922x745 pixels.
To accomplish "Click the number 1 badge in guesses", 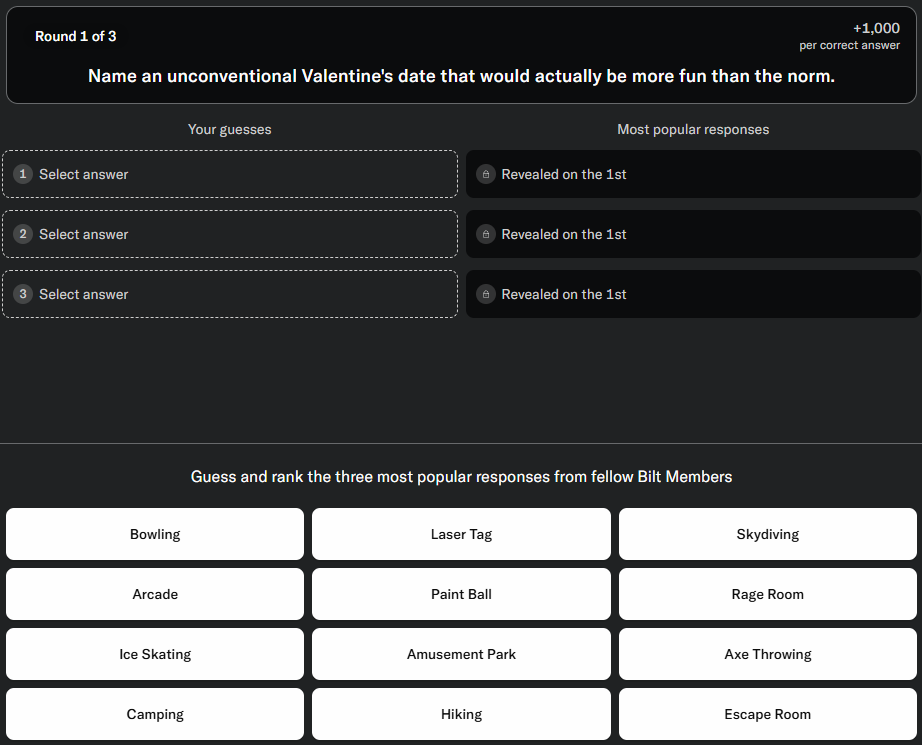I will click(x=23, y=174).
